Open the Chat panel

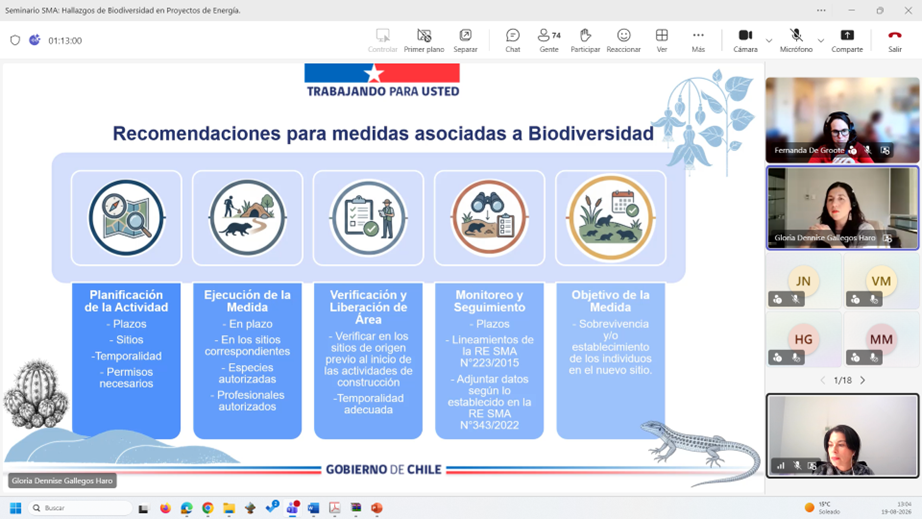[513, 41]
